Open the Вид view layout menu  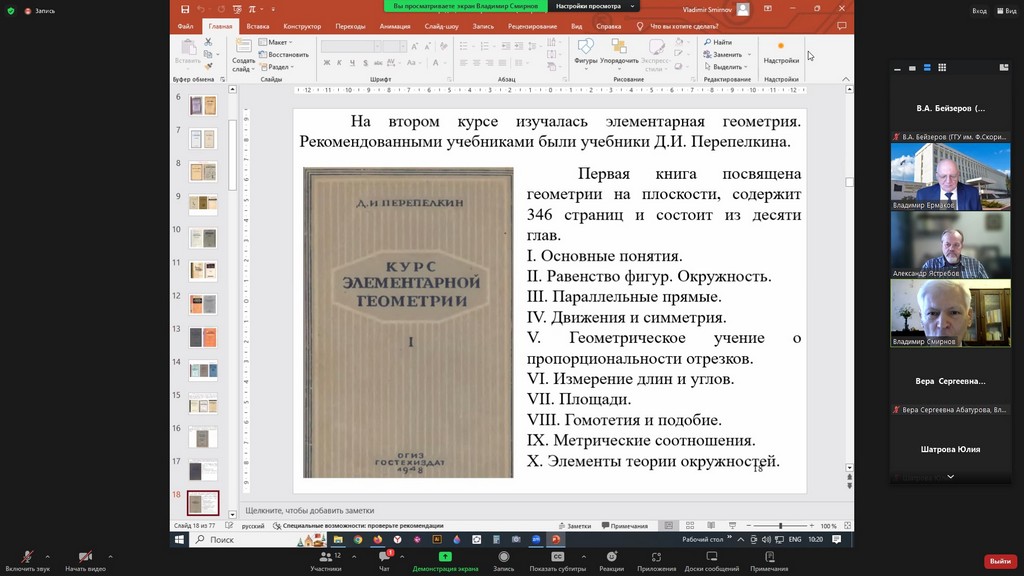1003,10
